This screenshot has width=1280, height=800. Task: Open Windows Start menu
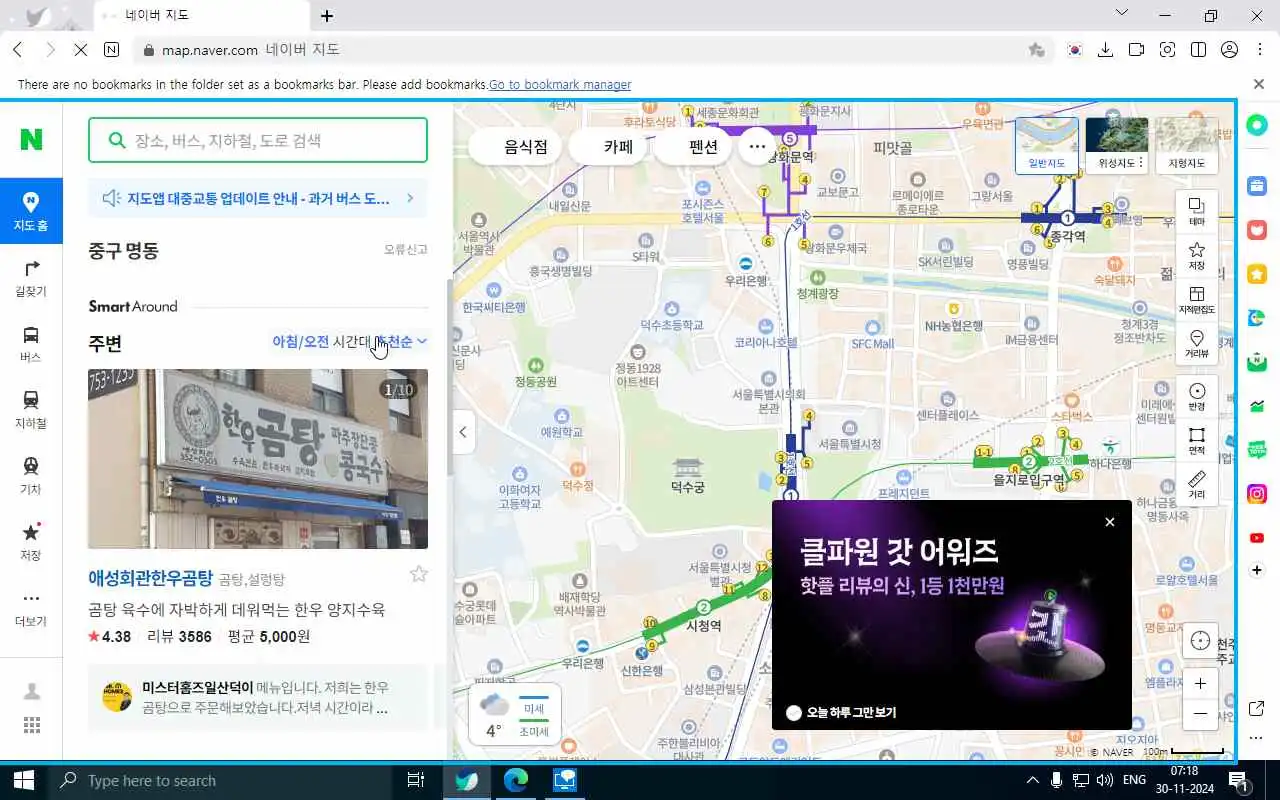pos(23,781)
